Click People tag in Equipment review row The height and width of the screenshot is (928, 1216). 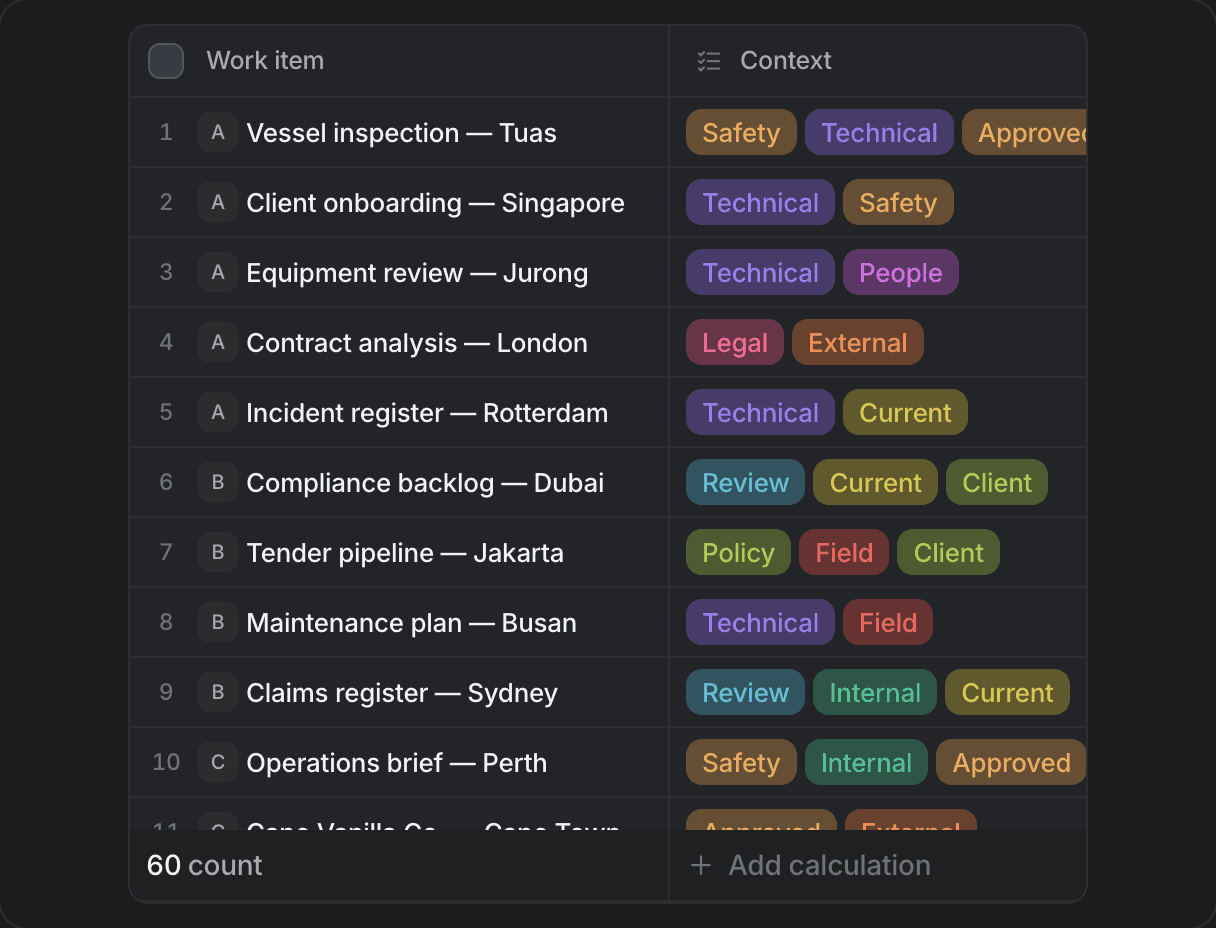(901, 272)
